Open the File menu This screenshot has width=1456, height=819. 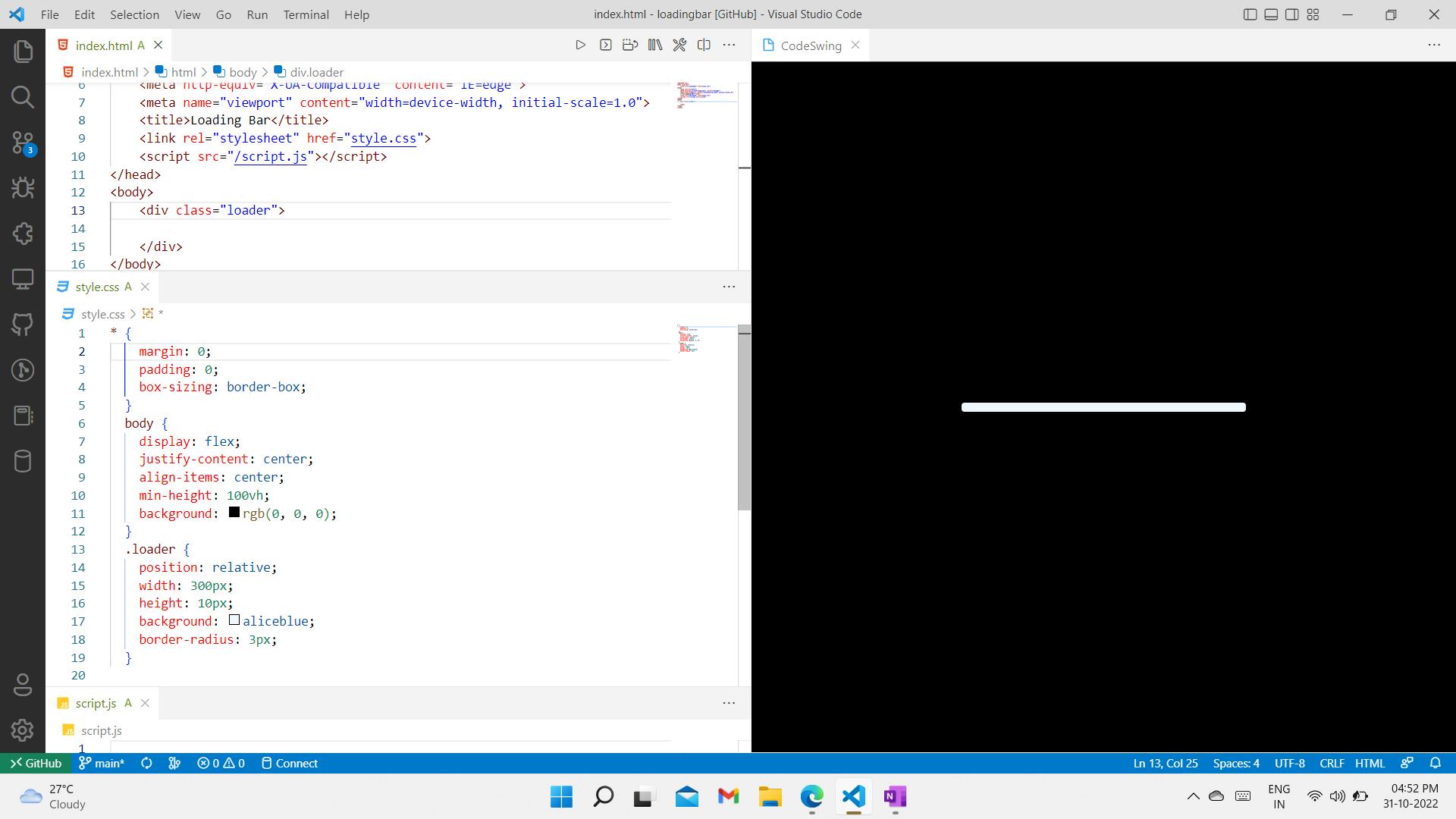click(x=49, y=14)
